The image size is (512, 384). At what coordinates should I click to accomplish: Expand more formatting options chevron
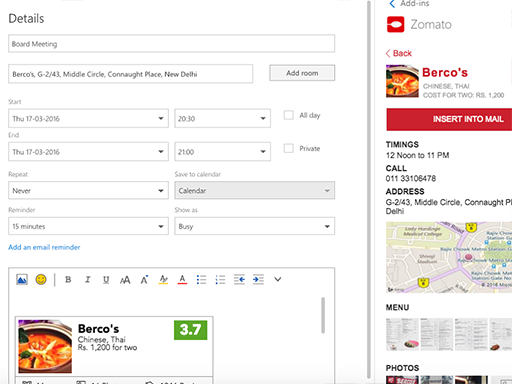278,279
